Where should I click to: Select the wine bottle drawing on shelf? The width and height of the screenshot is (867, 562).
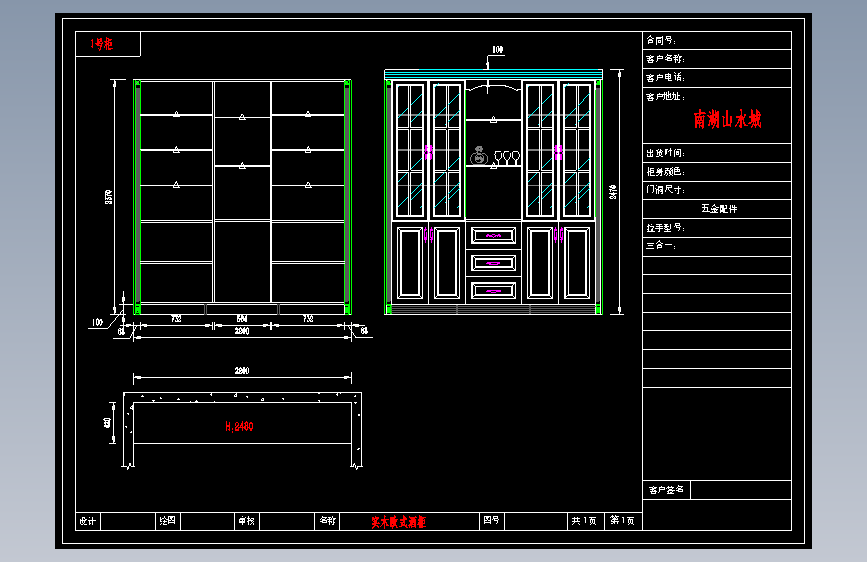pyautogui.click(x=479, y=156)
